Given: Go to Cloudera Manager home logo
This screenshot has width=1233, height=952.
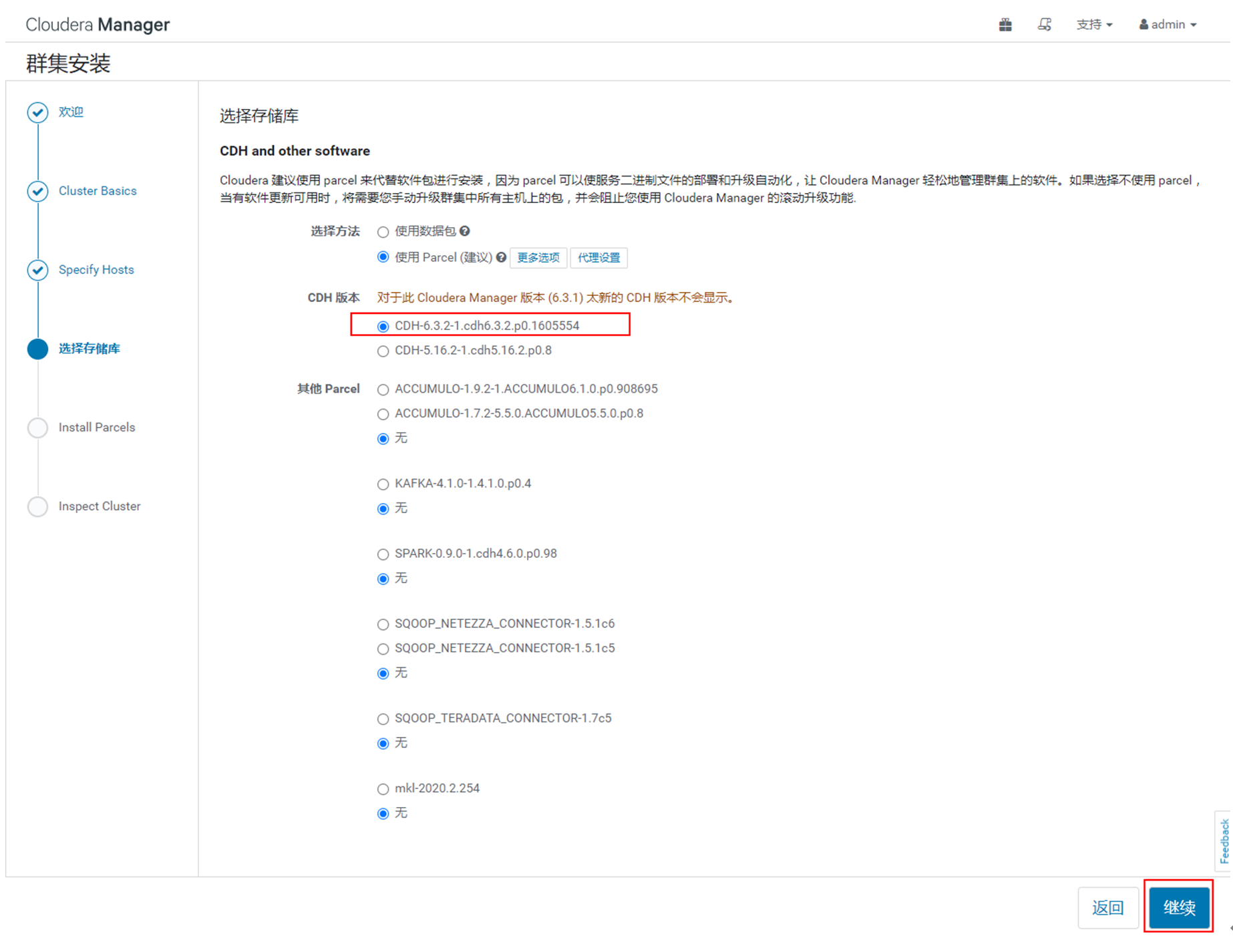Looking at the screenshot, I should 98,25.
